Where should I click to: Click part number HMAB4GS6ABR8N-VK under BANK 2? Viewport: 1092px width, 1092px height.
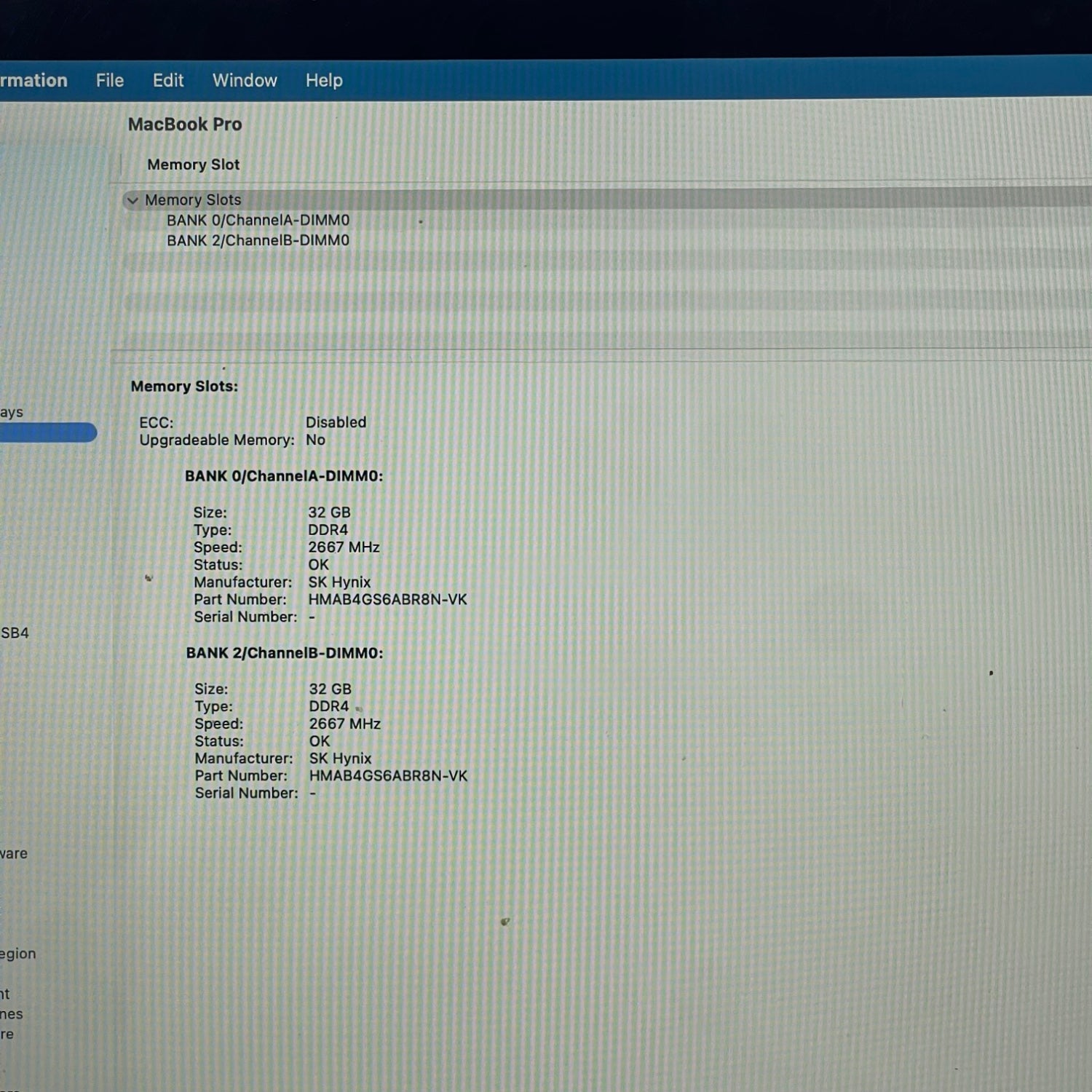[x=388, y=776]
